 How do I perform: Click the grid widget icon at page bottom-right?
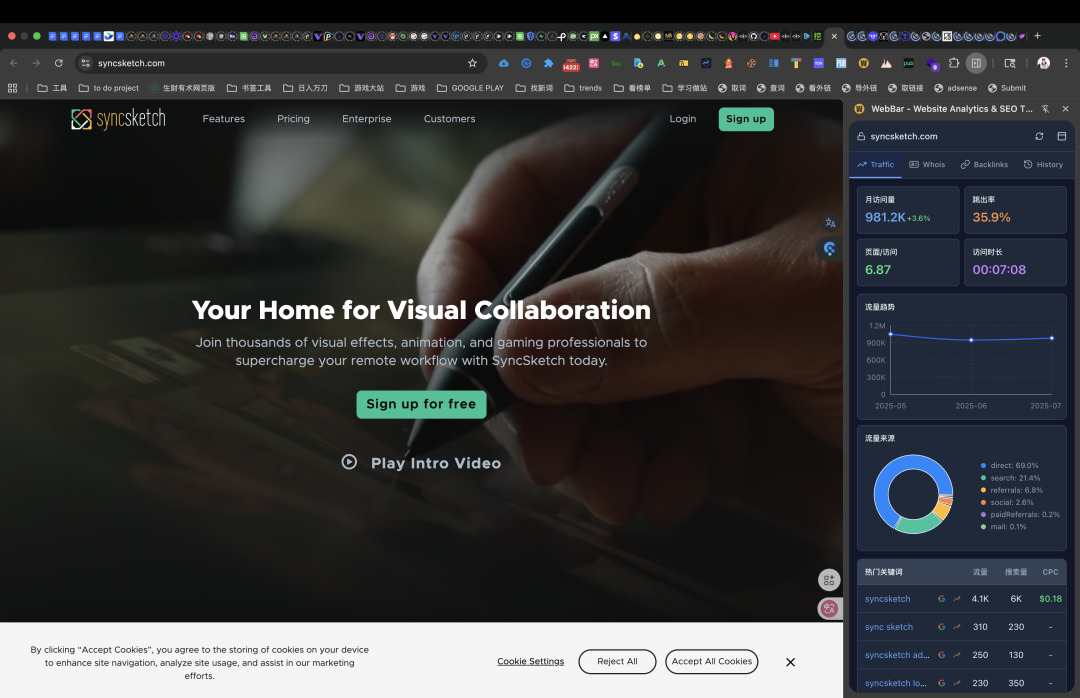coord(829,580)
